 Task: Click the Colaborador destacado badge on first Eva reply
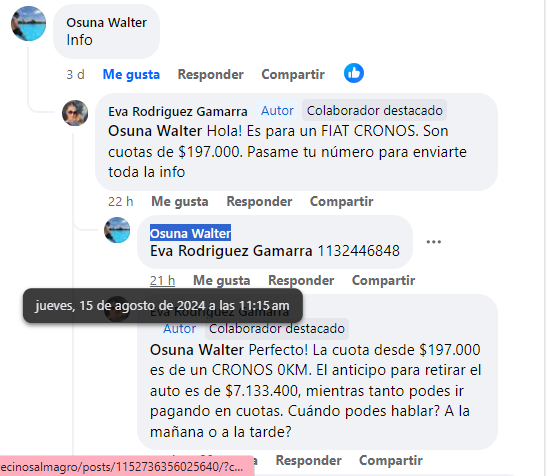click(x=374, y=111)
